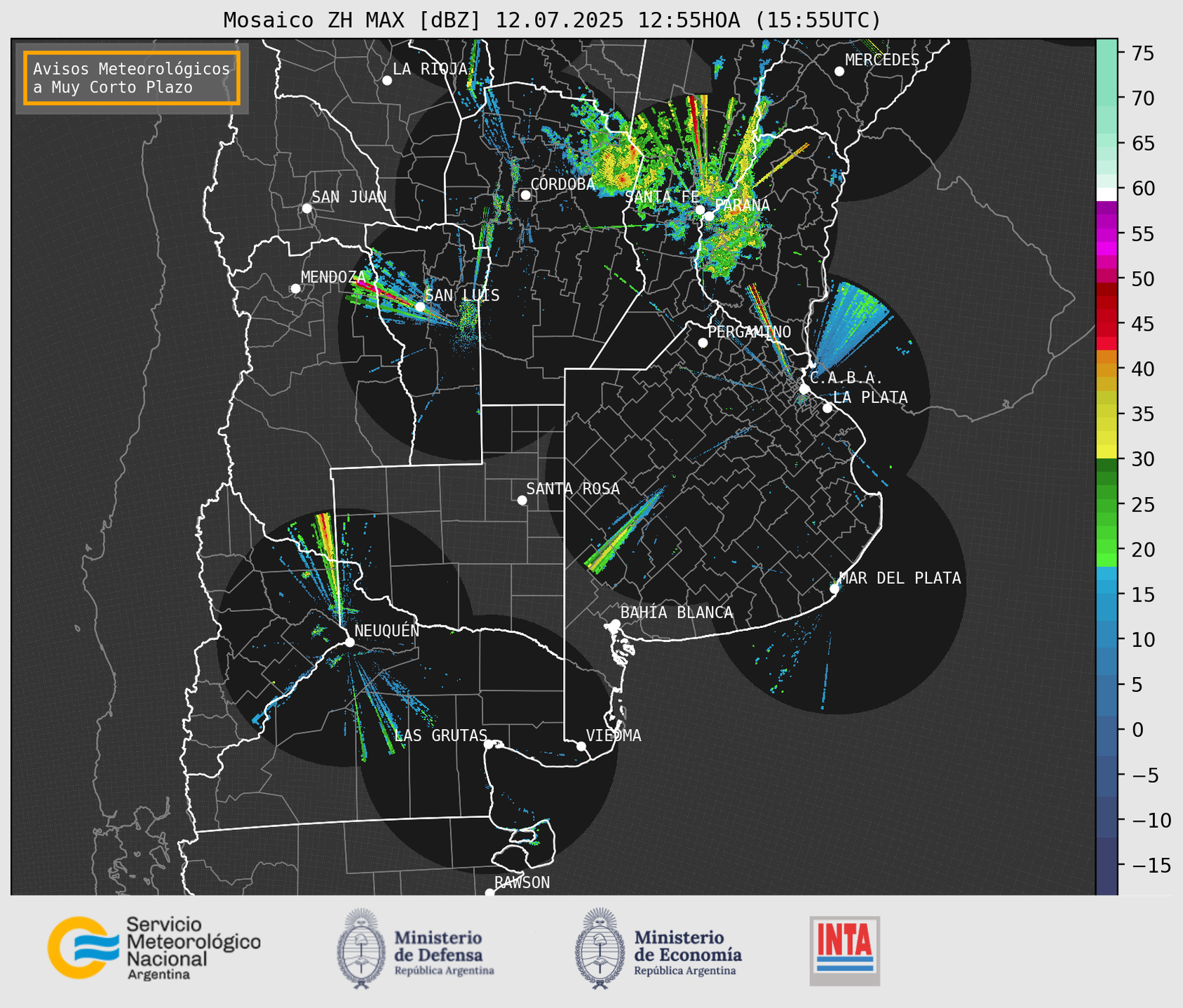Click the INTA logo
This screenshot has width=1183, height=1008.
coord(844,951)
